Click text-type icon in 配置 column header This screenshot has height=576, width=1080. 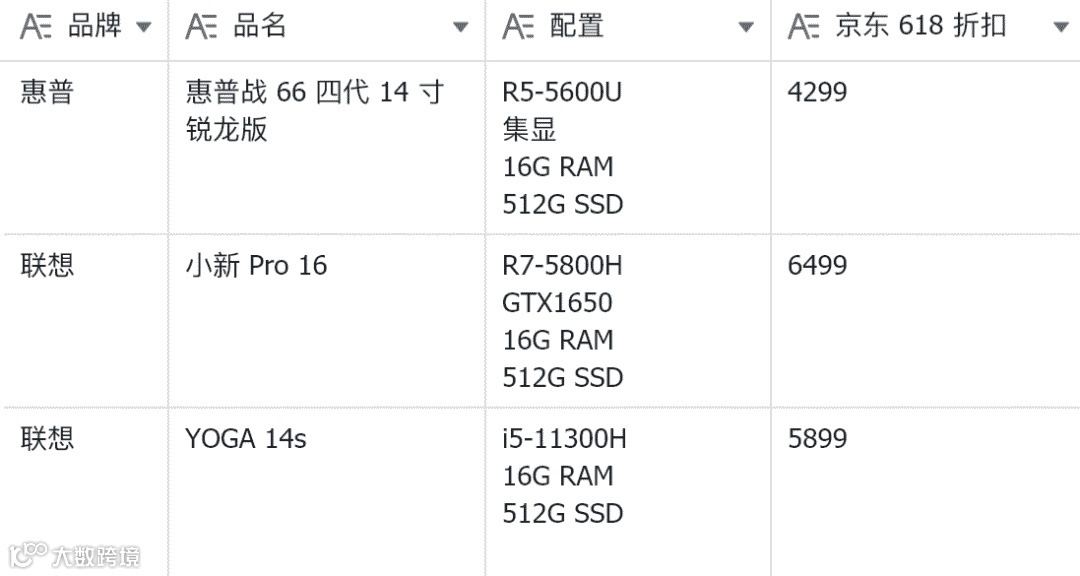(x=519, y=27)
